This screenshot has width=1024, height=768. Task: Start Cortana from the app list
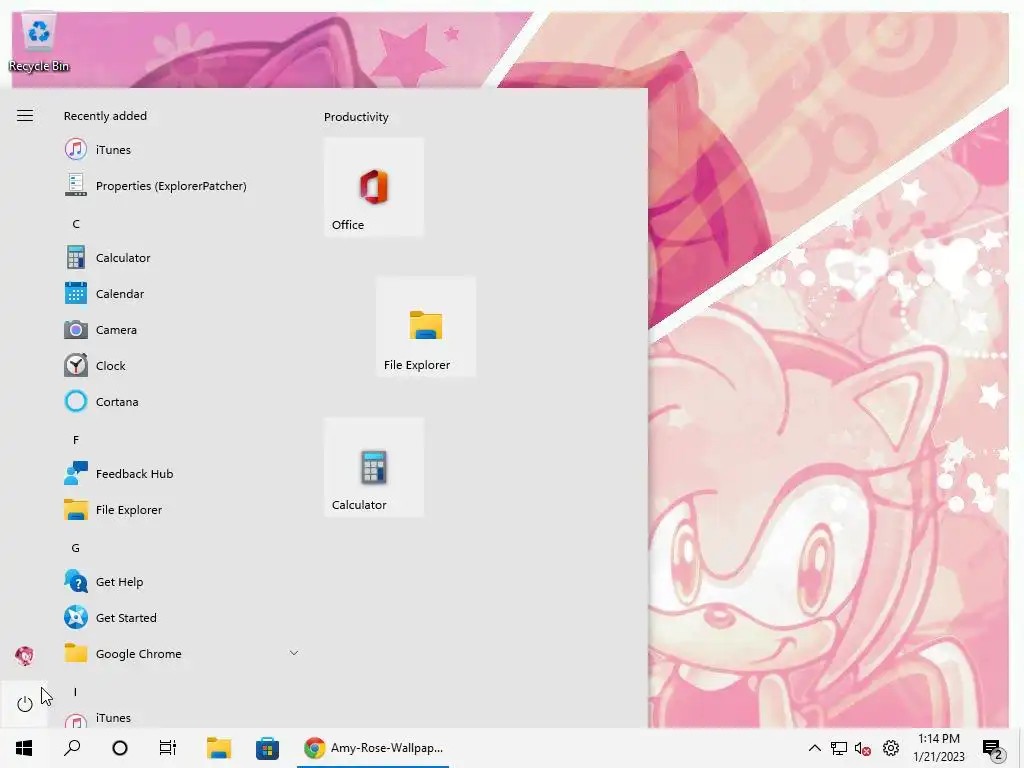pyautogui.click(x=180, y=401)
